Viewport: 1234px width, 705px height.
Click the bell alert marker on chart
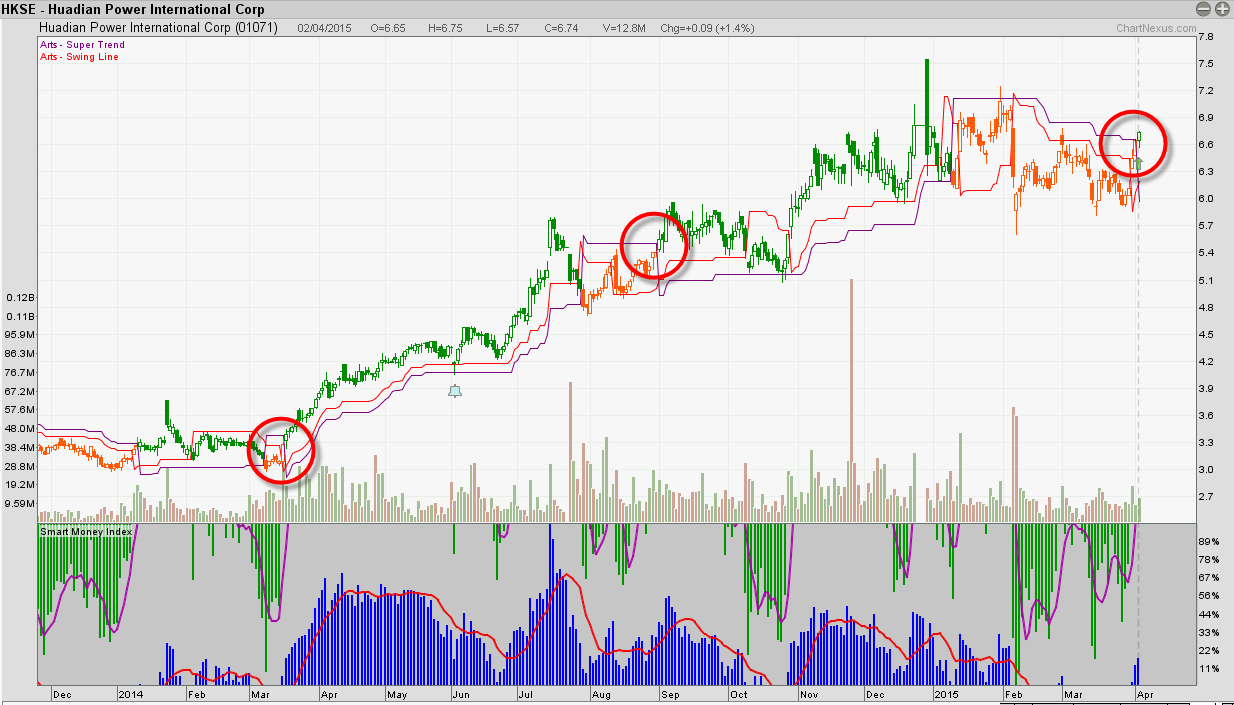tap(455, 391)
